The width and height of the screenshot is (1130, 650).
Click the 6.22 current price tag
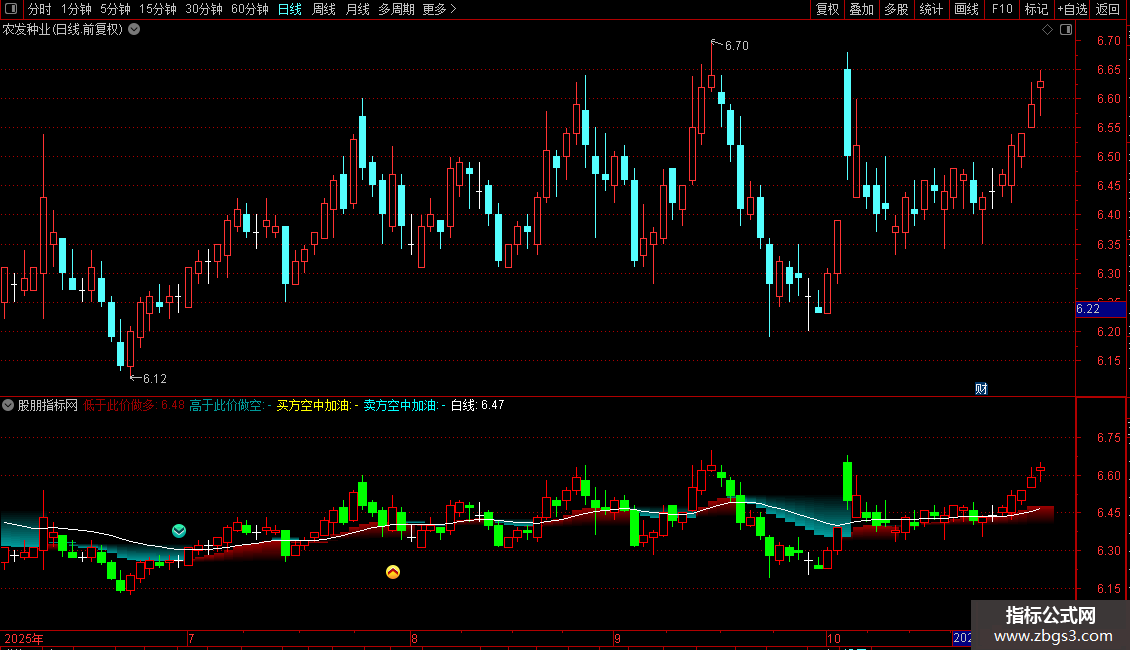[1100, 309]
